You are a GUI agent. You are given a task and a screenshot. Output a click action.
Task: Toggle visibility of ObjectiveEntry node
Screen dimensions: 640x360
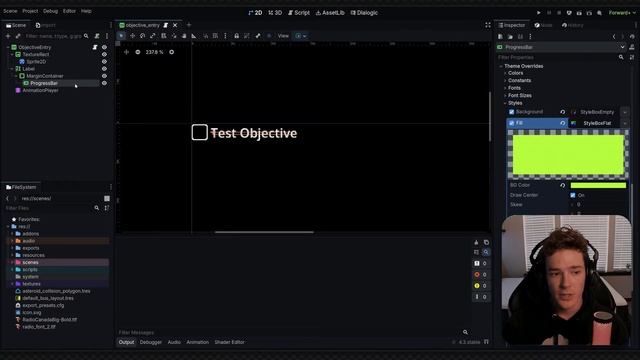point(104,47)
